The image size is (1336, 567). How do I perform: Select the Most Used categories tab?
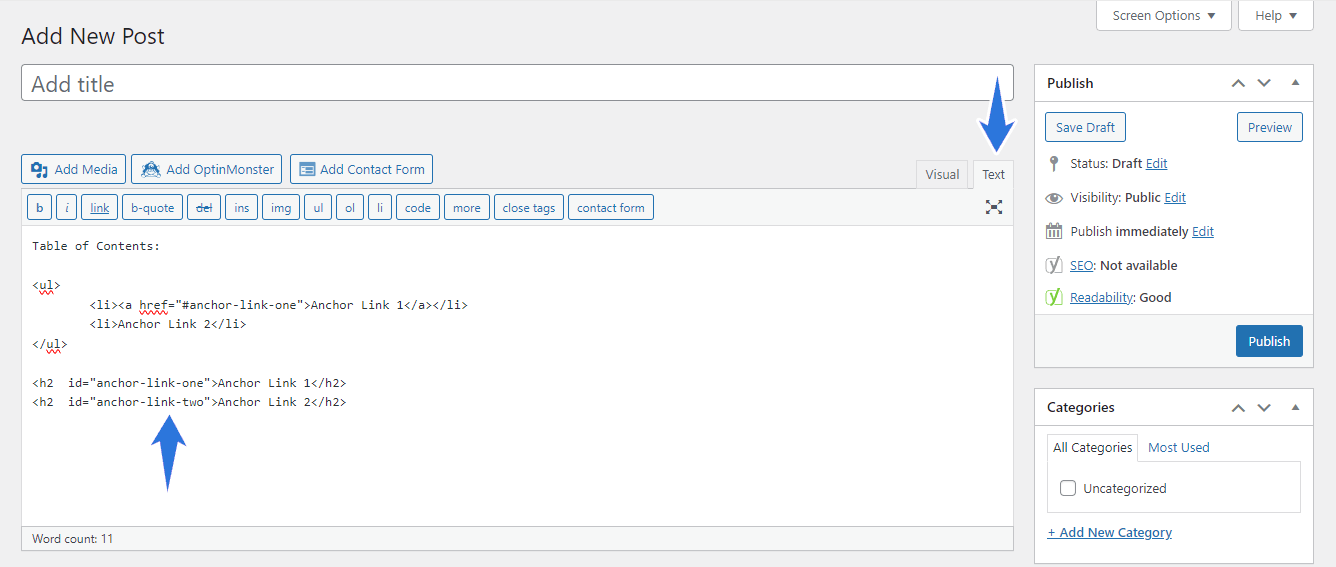pyautogui.click(x=1178, y=447)
